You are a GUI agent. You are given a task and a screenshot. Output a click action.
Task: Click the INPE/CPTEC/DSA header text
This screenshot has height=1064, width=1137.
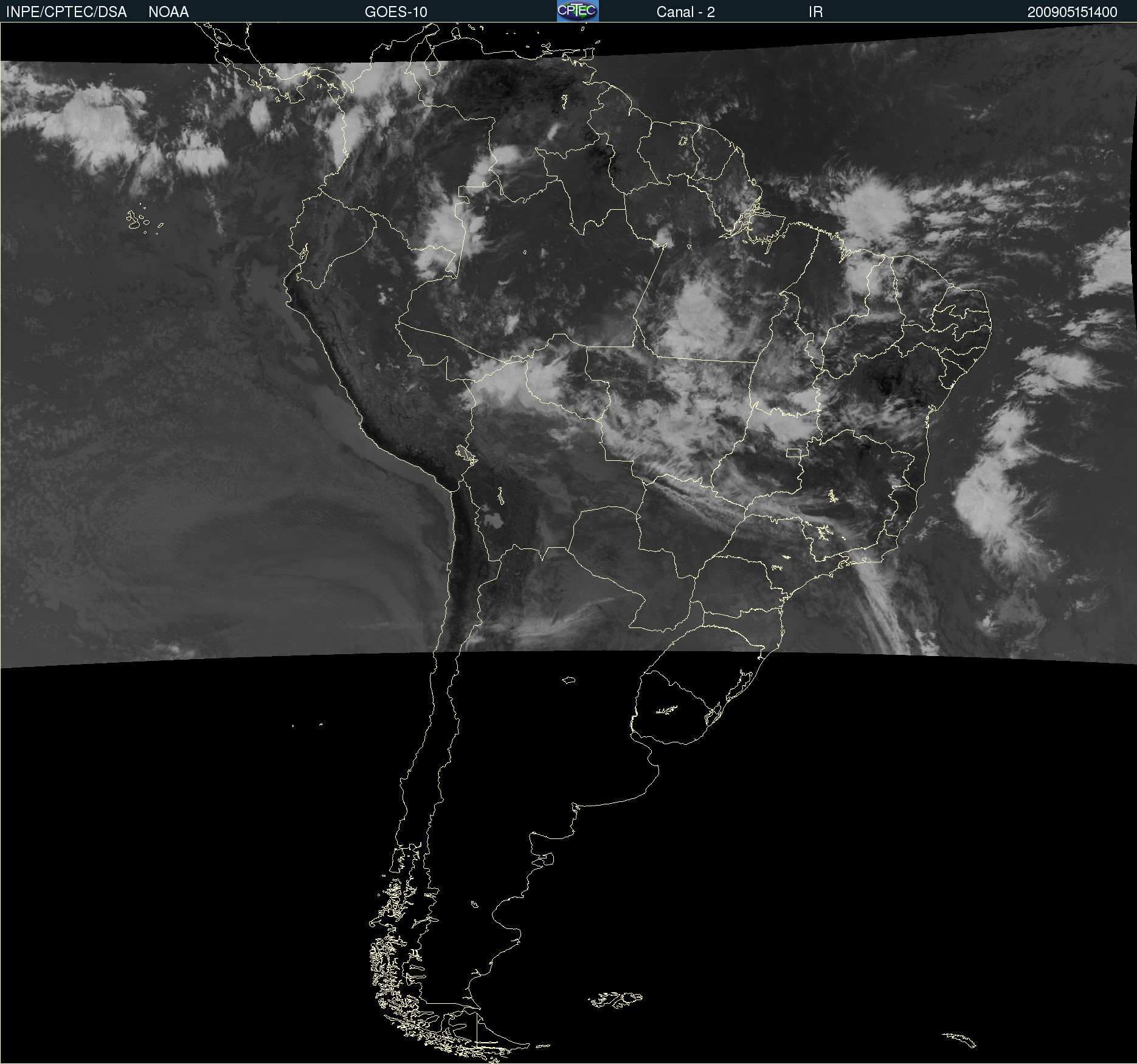[66, 12]
